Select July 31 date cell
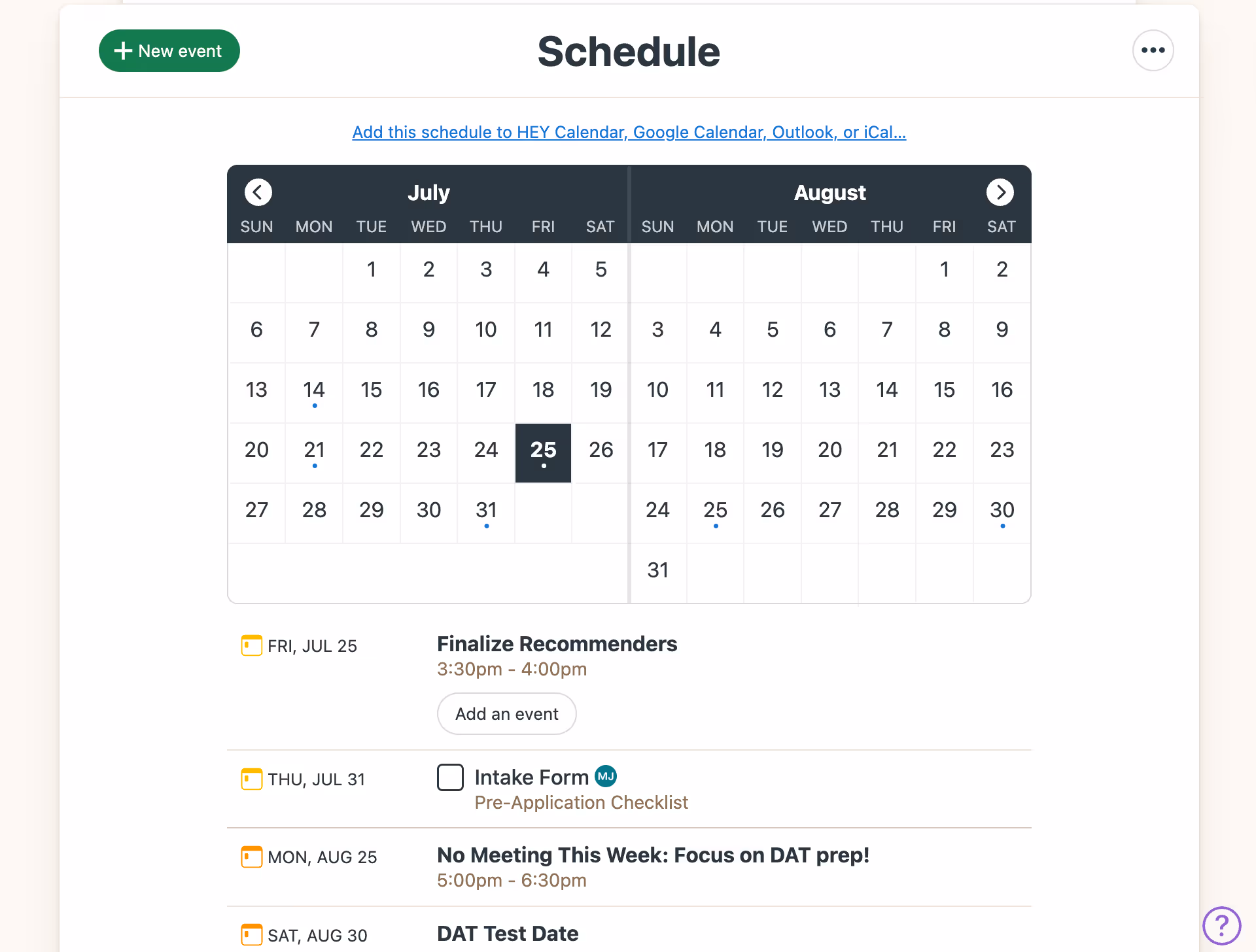 point(485,511)
